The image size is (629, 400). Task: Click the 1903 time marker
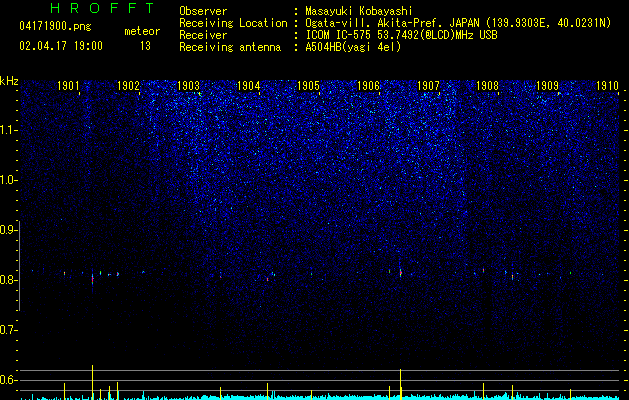(x=188, y=86)
